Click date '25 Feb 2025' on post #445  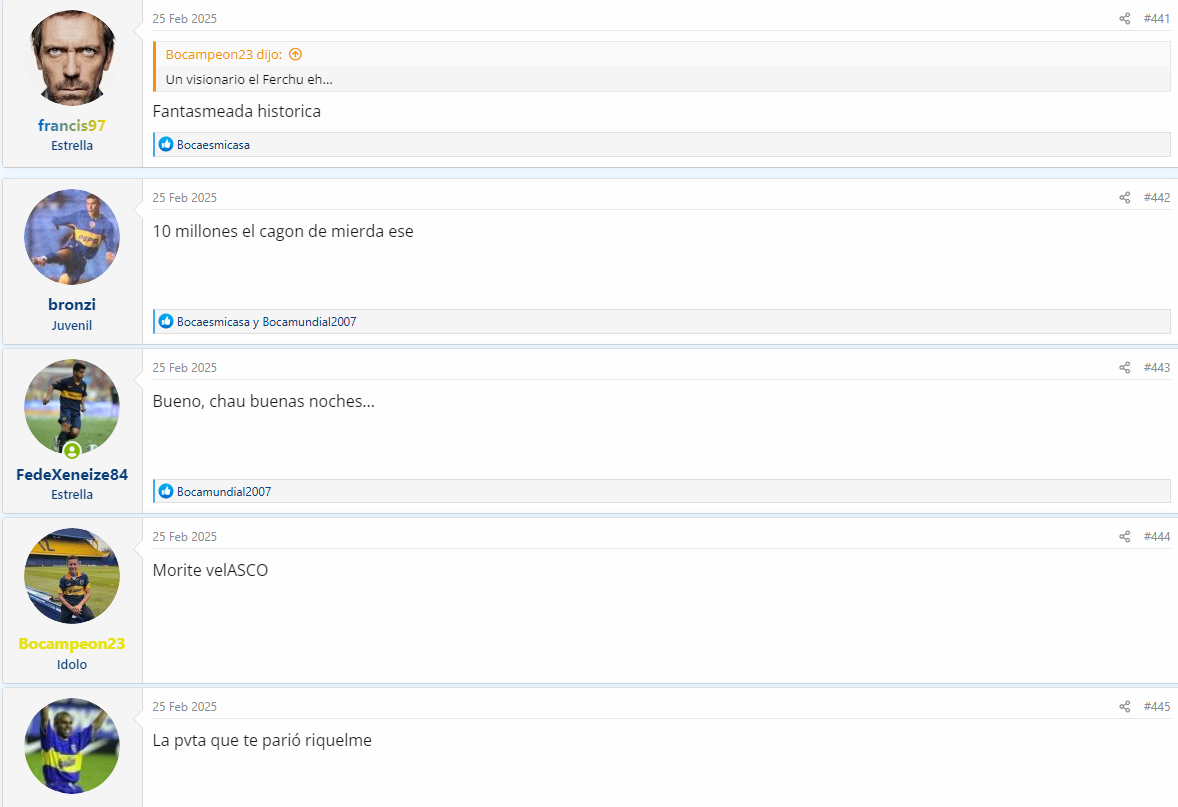tap(185, 706)
